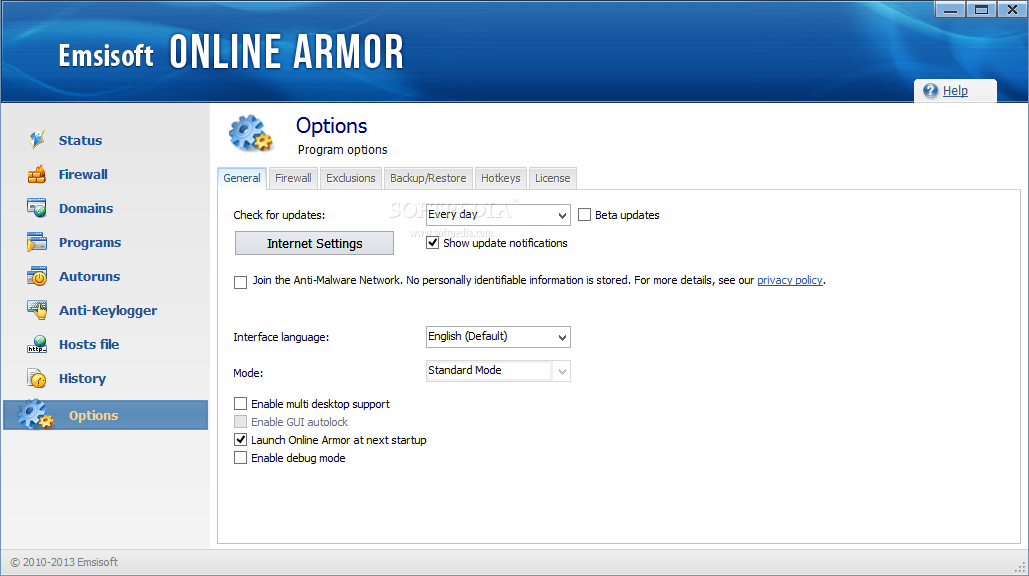Expand the Check for updates dropdown
The image size is (1029, 576).
[x=498, y=215]
